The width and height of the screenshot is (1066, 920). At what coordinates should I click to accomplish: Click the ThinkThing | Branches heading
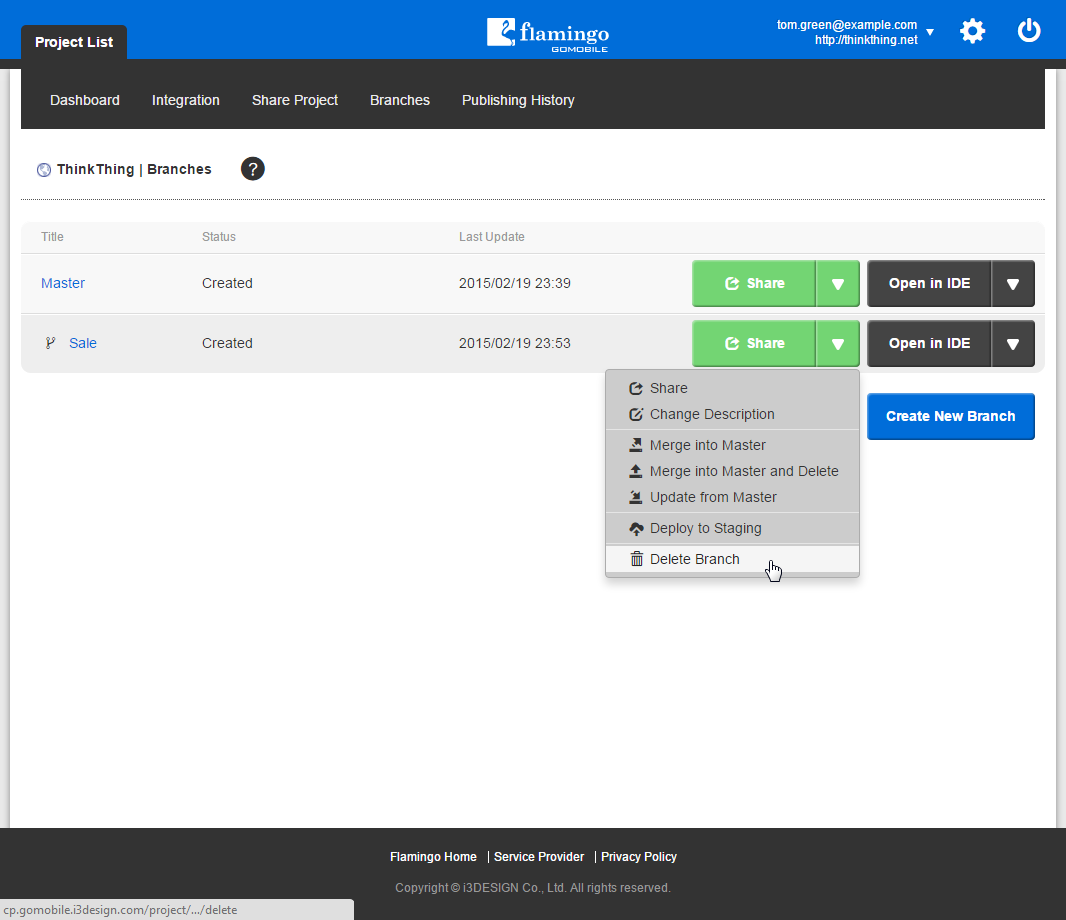pos(134,169)
